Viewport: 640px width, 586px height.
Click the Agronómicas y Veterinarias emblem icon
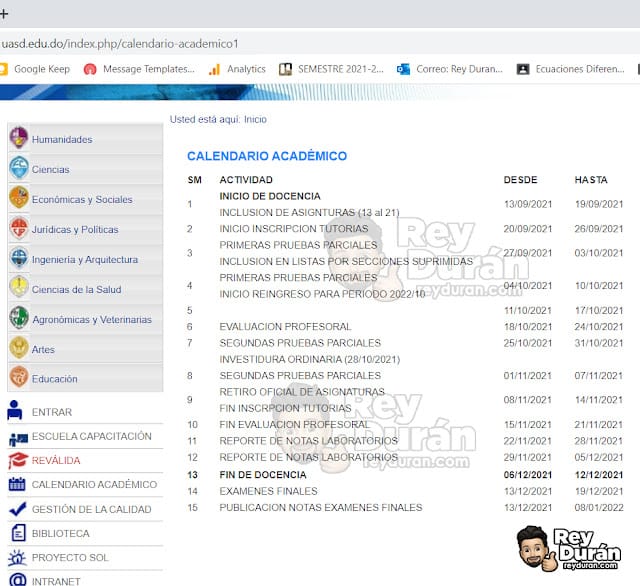click(19, 317)
